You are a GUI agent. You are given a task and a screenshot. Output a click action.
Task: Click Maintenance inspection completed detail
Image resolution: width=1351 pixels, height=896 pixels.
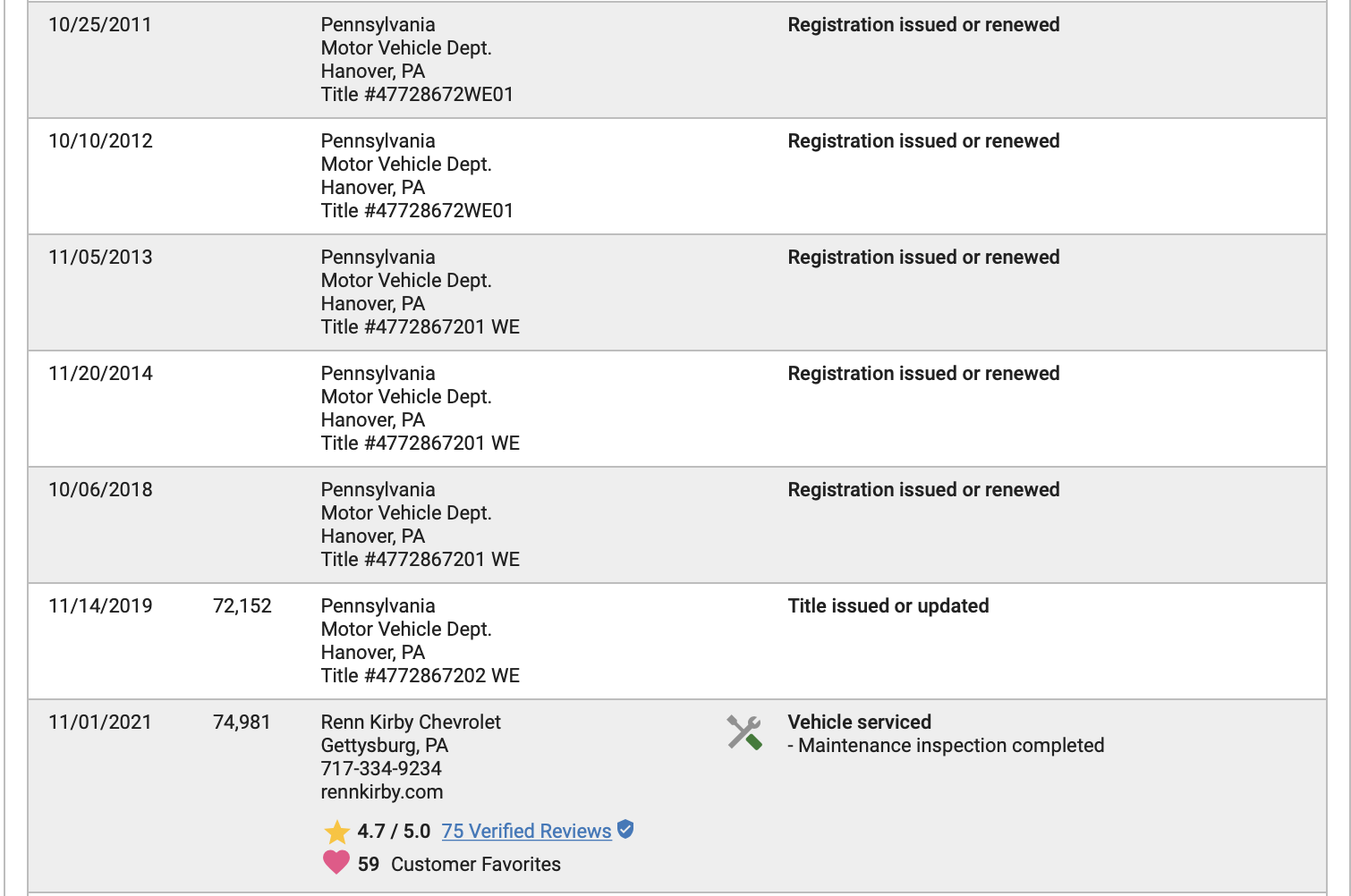coord(951,746)
